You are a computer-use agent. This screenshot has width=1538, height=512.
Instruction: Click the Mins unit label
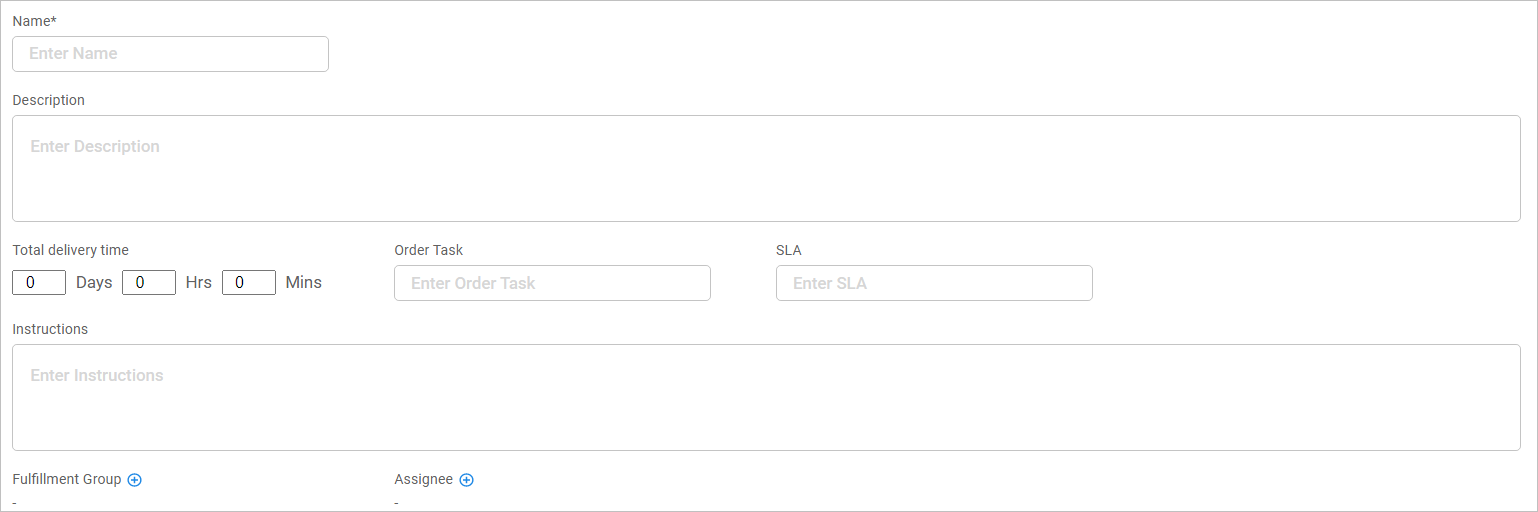pyautogui.click(x=304, y=282)
